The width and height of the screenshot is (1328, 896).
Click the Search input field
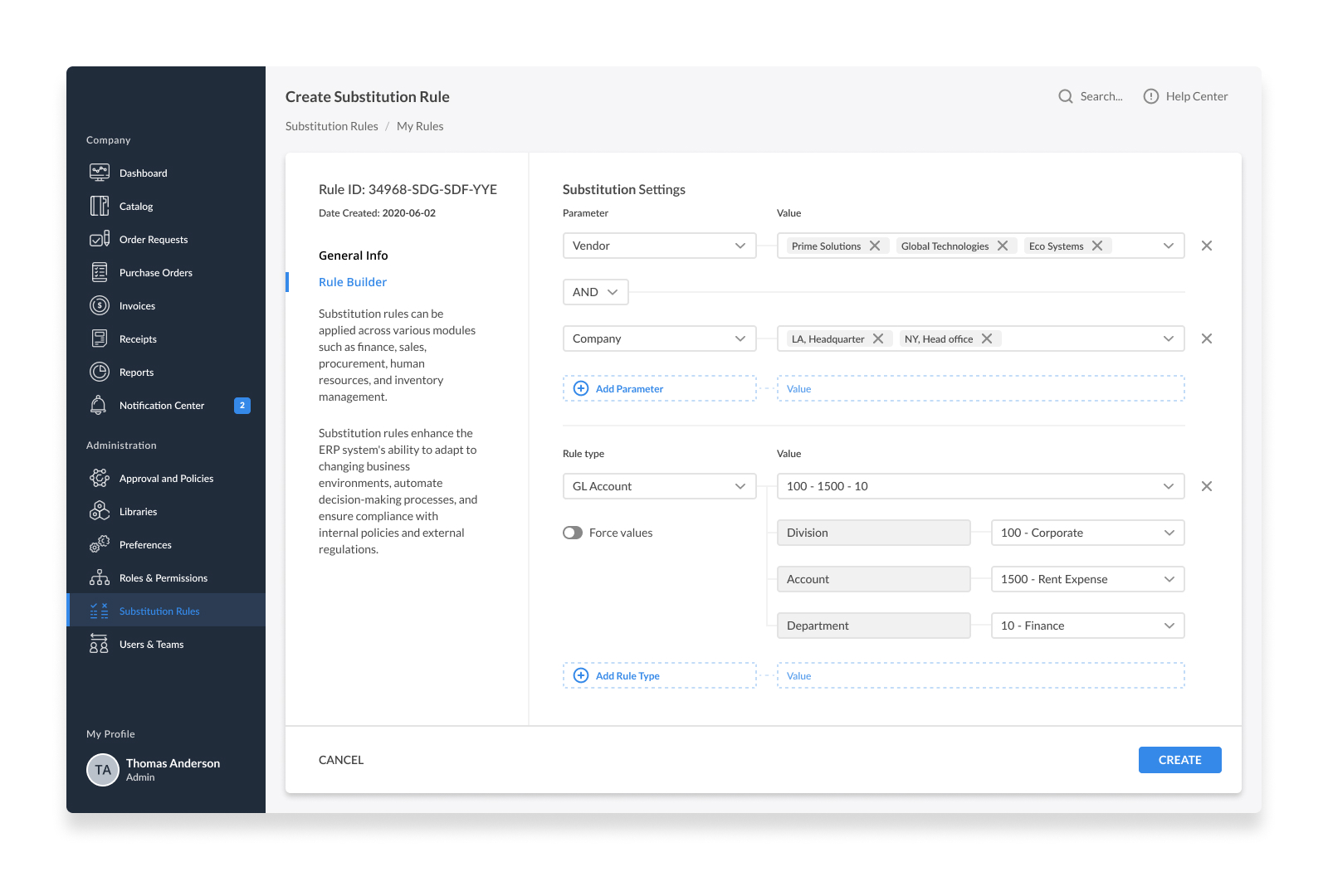pyautogui.click(x=1091, y=96)
